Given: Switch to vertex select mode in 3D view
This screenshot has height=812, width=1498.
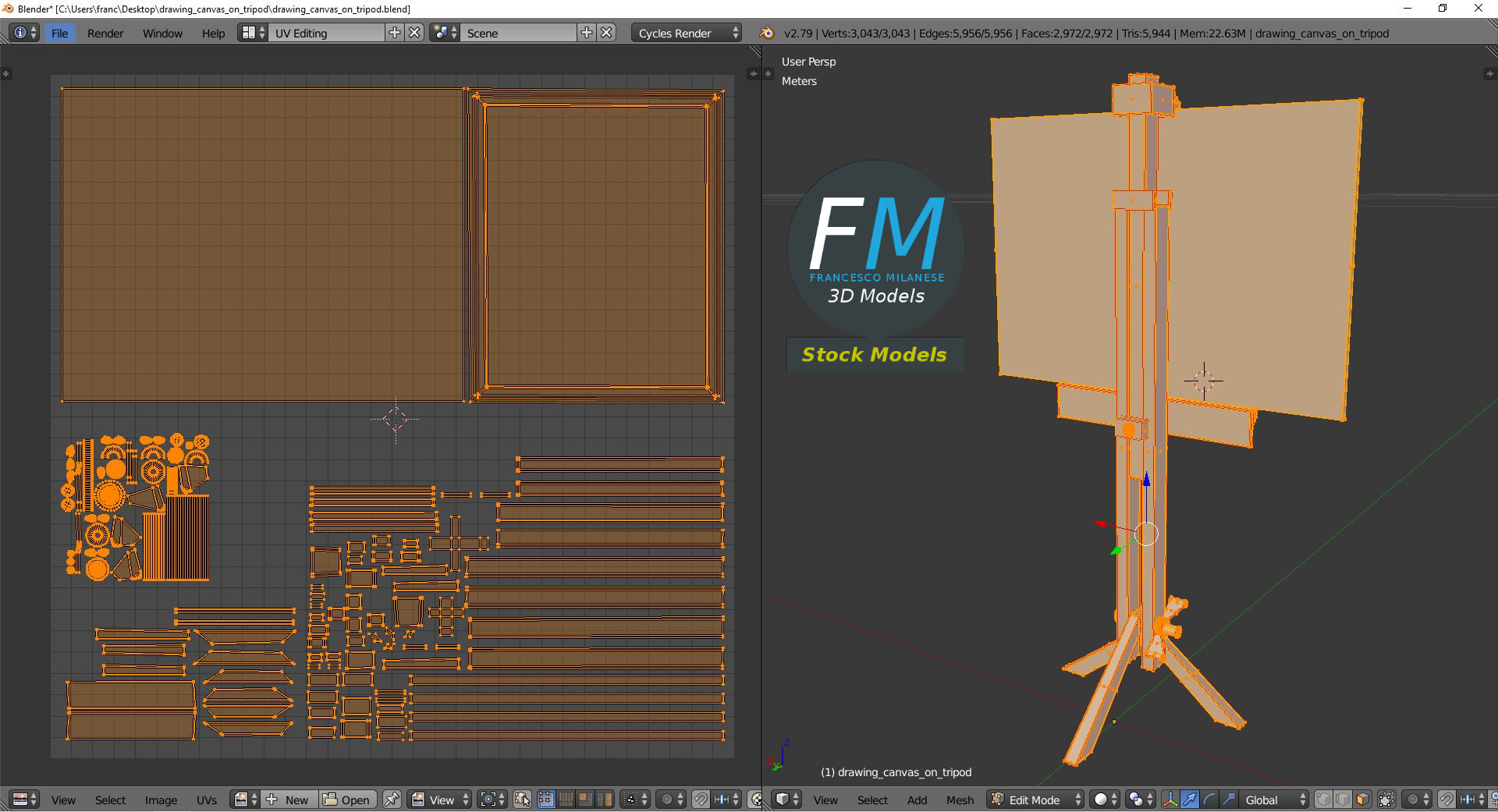Looking at the screenshot, I should click(1324, 800).
